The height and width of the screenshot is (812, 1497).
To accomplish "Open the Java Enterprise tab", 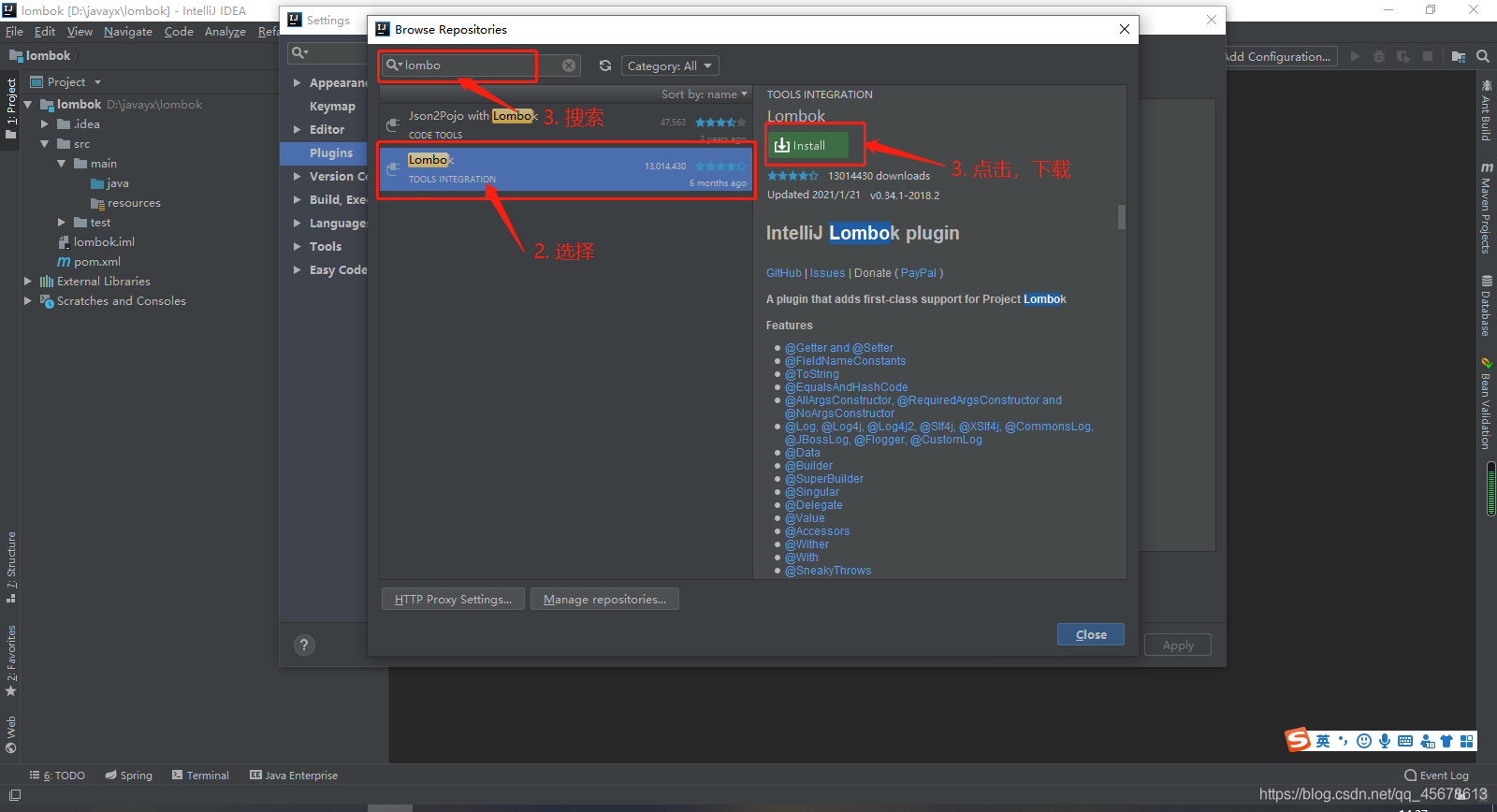I will pyautogui.click(x=294, y=776).
